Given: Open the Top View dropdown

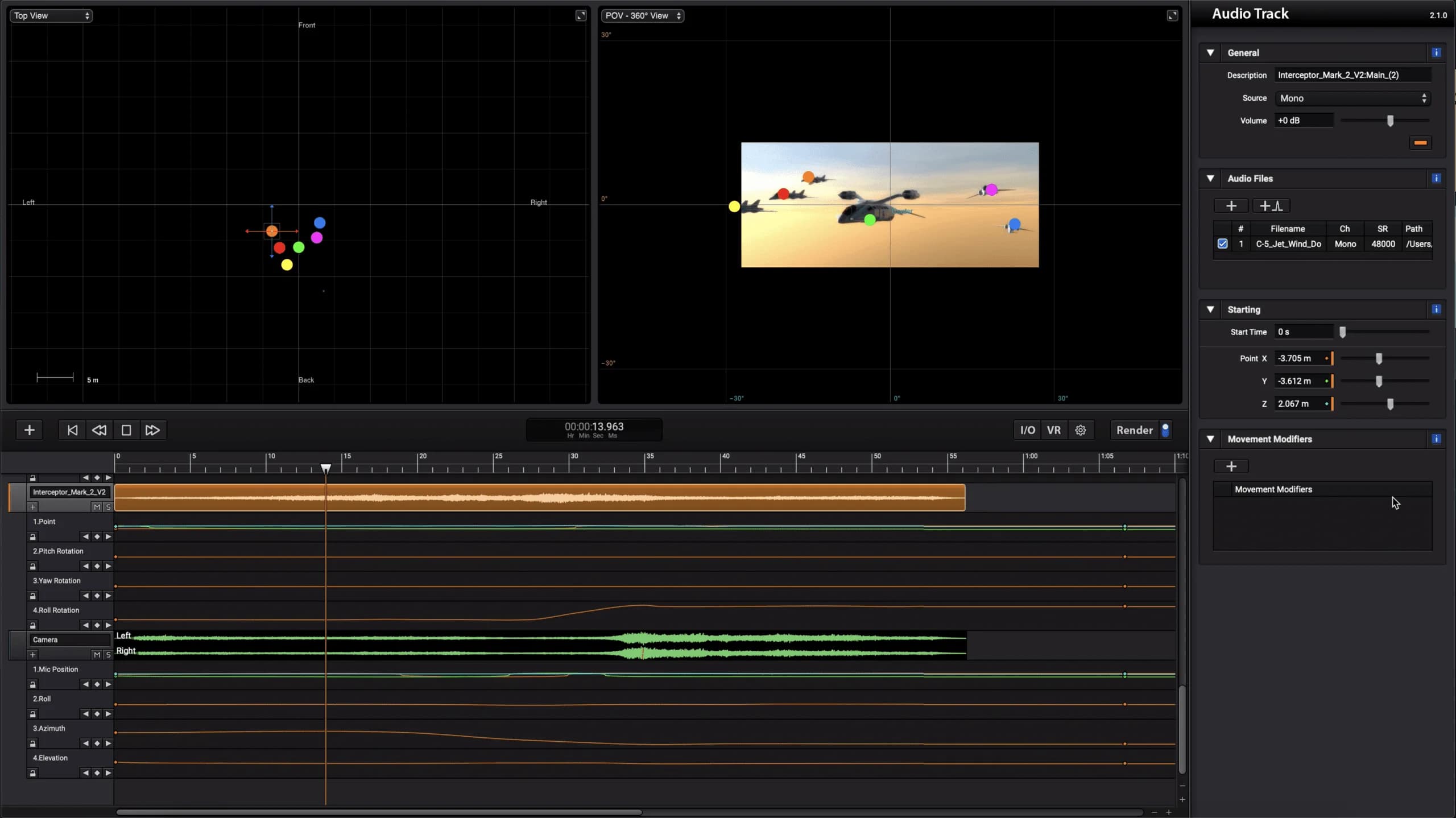Looking at the screenshot, I should 51,15.
